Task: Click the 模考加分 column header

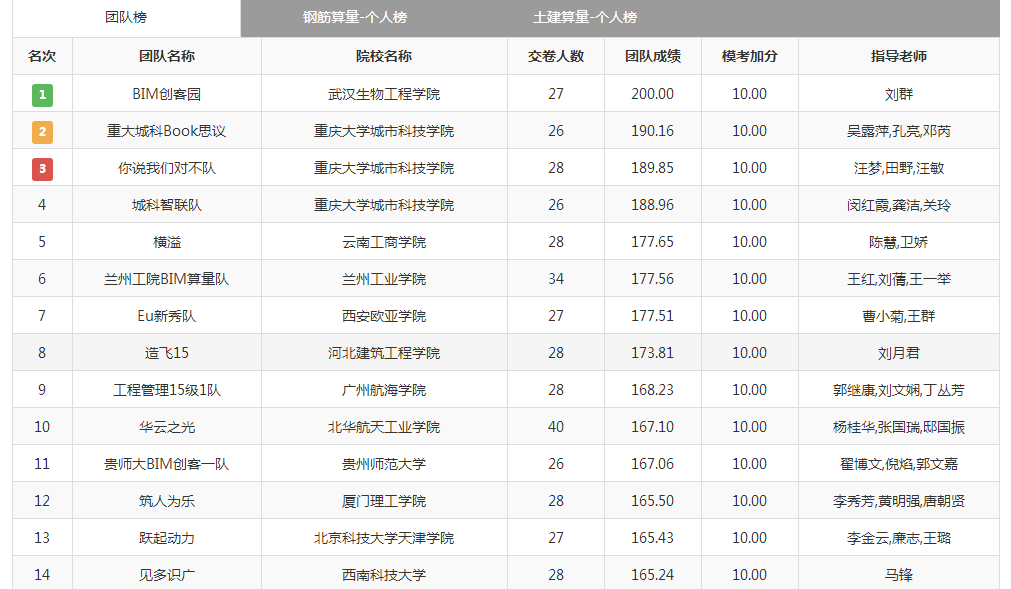Action: [749, 56]
